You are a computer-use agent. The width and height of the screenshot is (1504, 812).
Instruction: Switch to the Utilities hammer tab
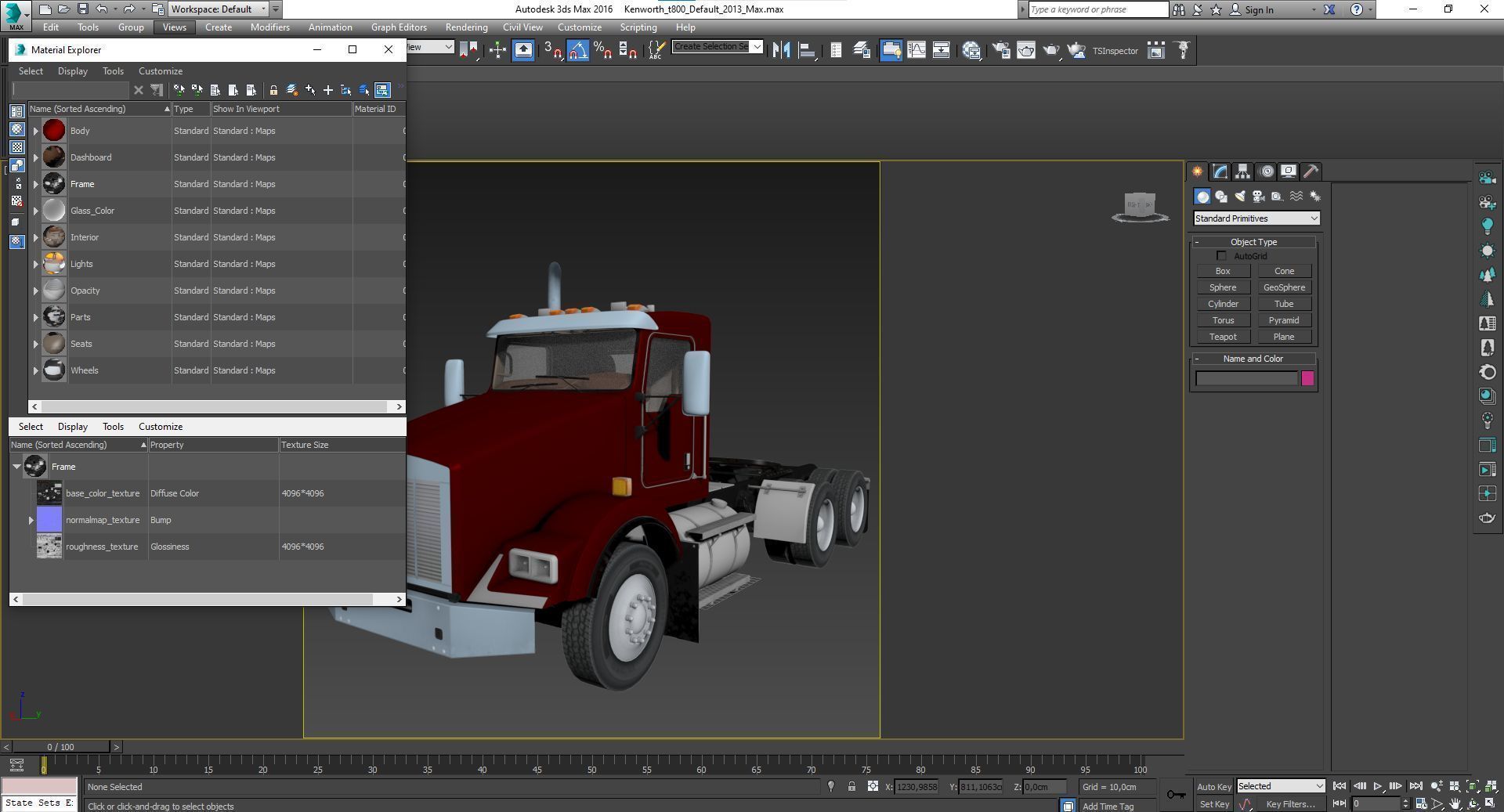(x=1311, y=171)
